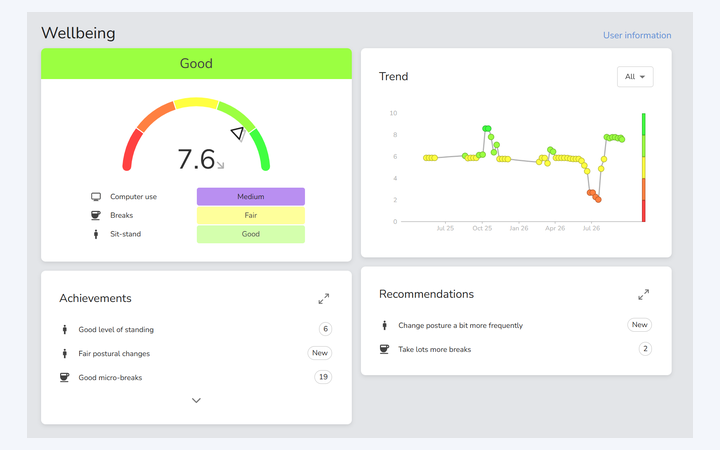720x450 pixels.
Task: Click the Breaks label
Action: pos(122,215)
